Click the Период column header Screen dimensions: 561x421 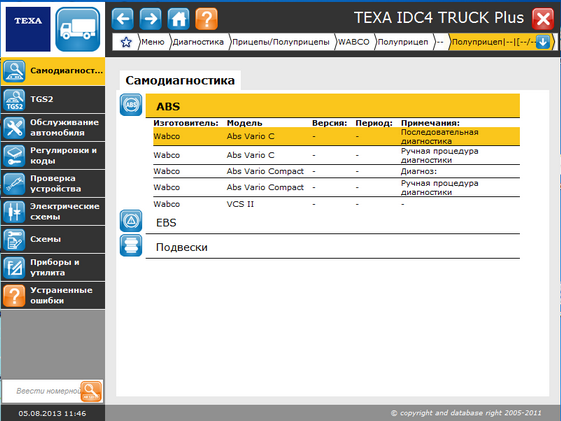click(x=374, y=123)
